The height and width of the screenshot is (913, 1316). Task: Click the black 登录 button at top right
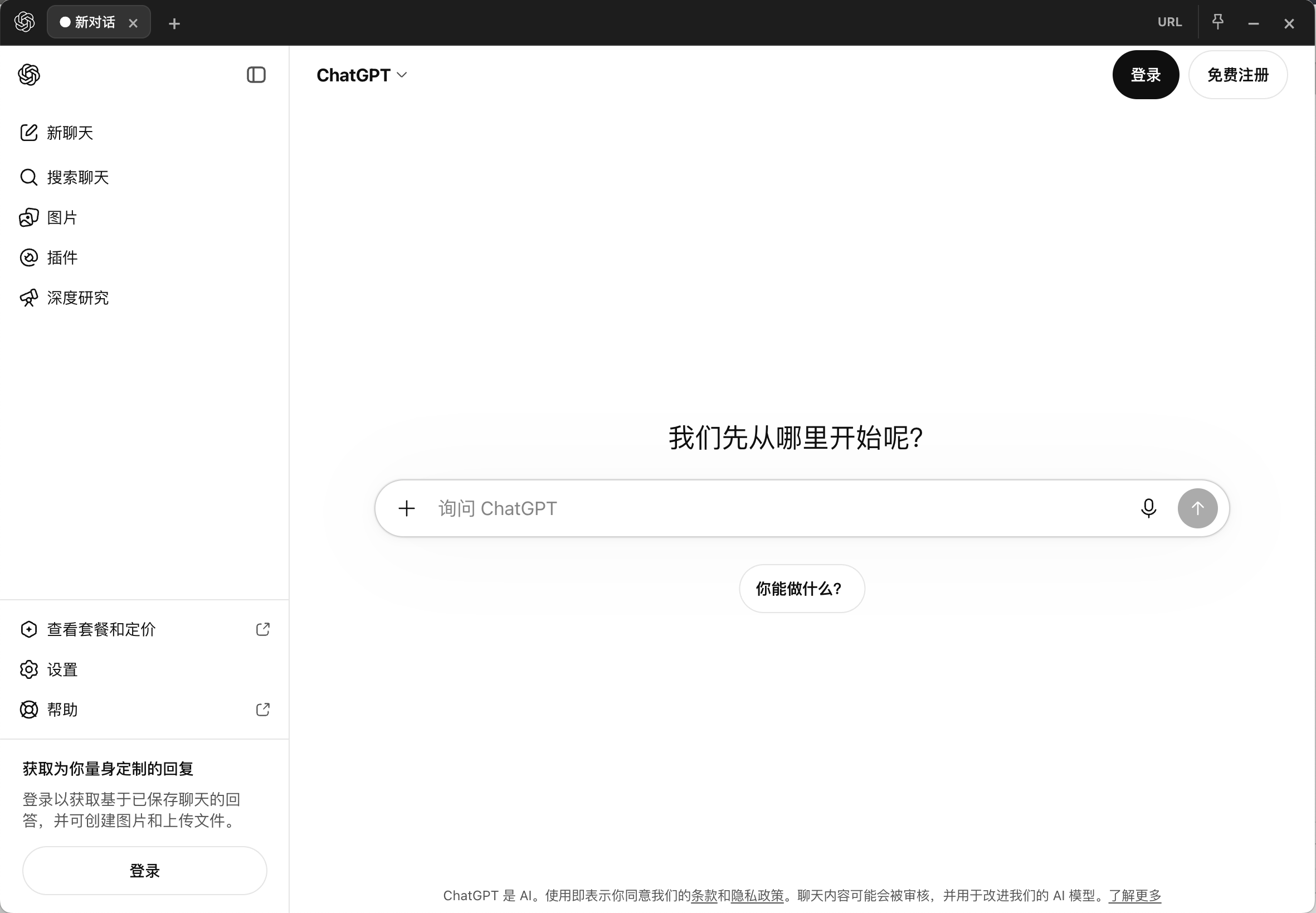(x=1146, y=75)
